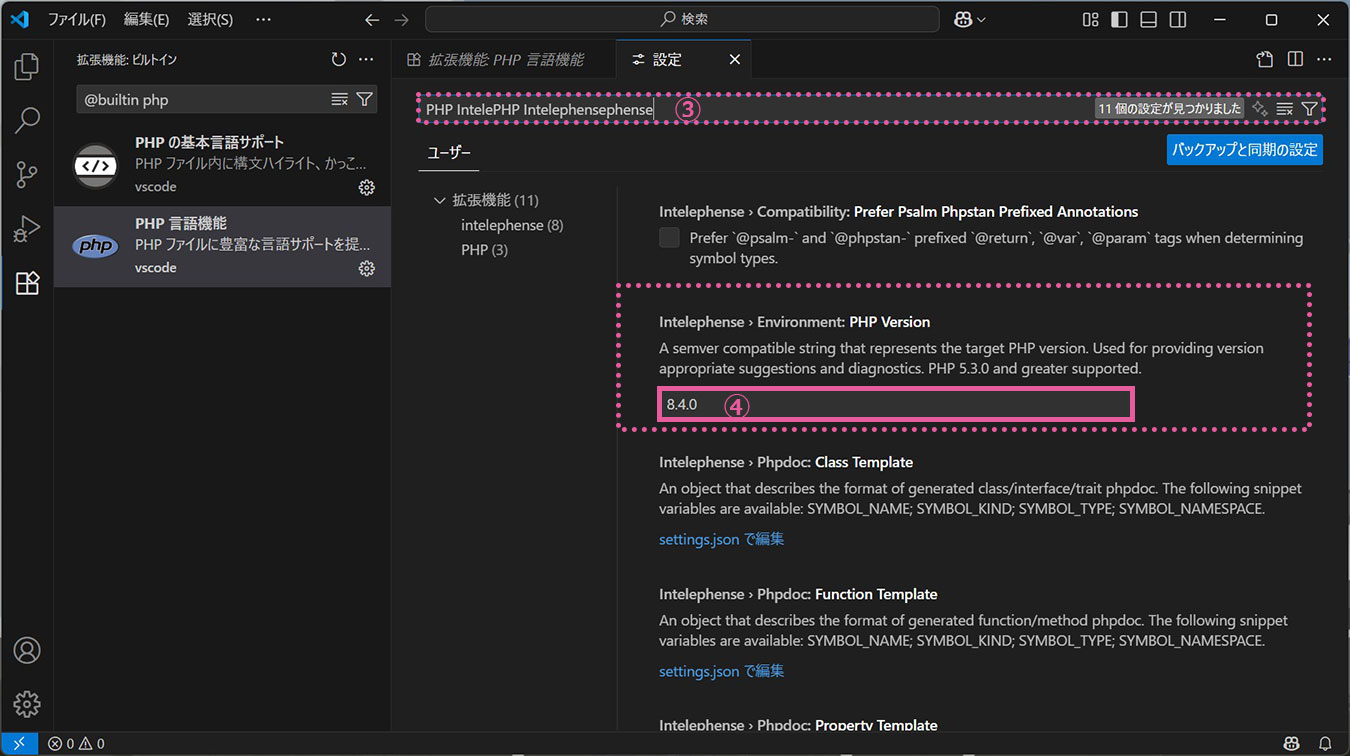Toggle the secondary side bar
The height and width of the screenshot is (756, 1350).
coord(1178,20)
